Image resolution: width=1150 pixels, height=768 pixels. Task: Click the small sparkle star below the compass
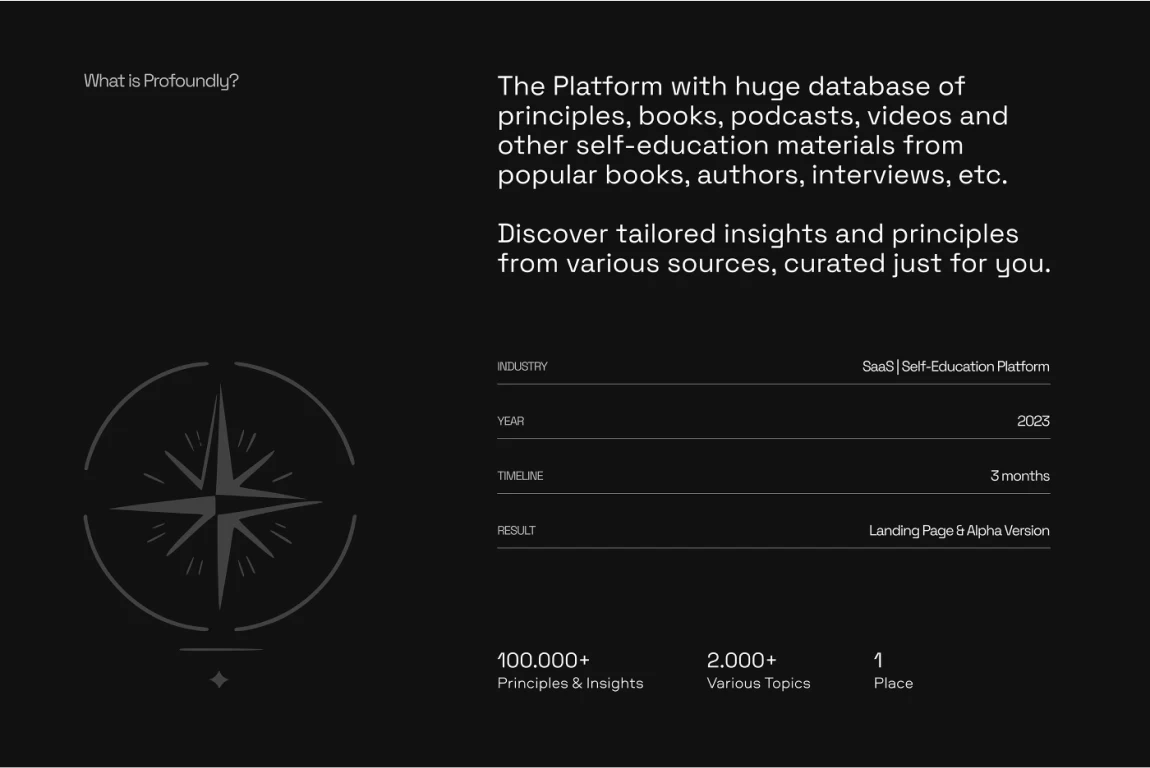click(219, 680)
